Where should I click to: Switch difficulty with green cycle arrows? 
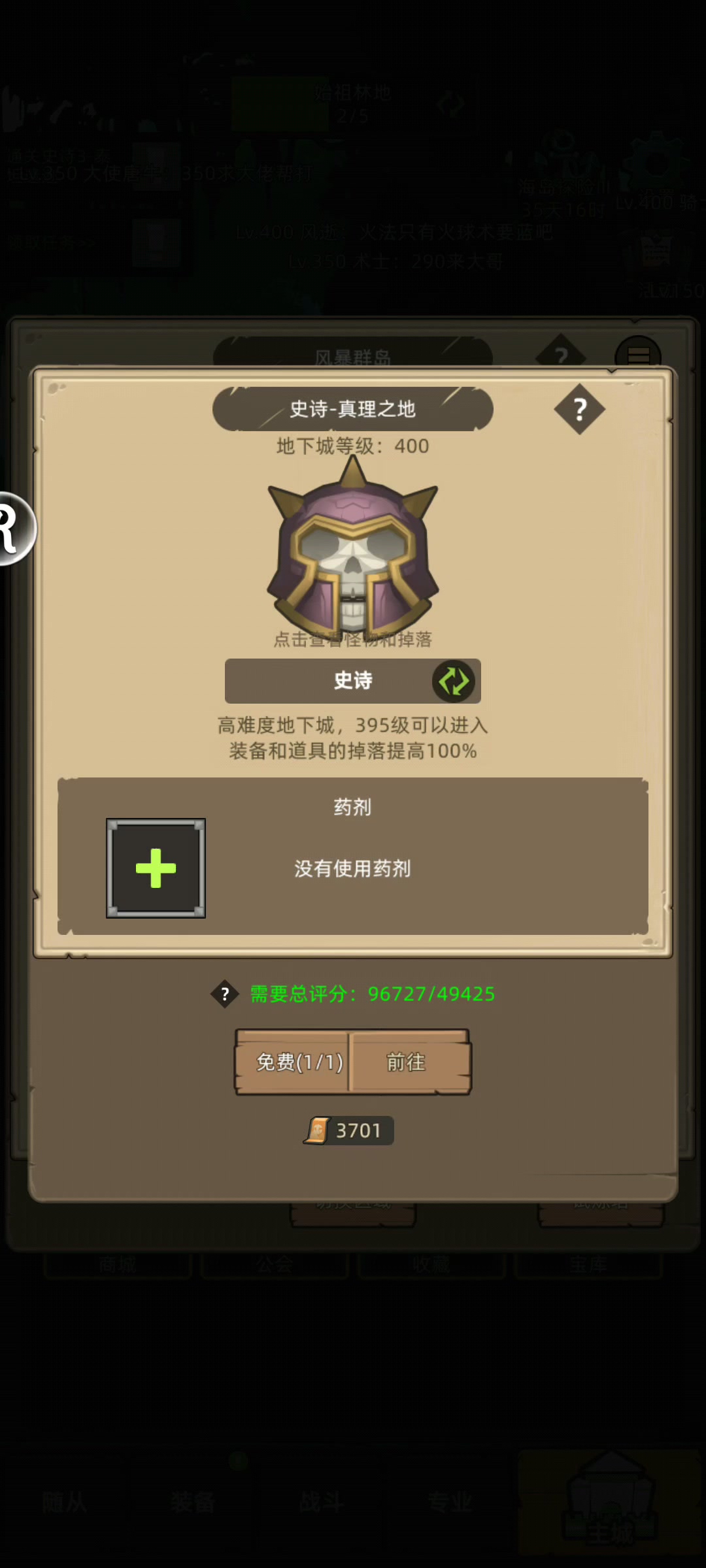(x=454, y=681)
